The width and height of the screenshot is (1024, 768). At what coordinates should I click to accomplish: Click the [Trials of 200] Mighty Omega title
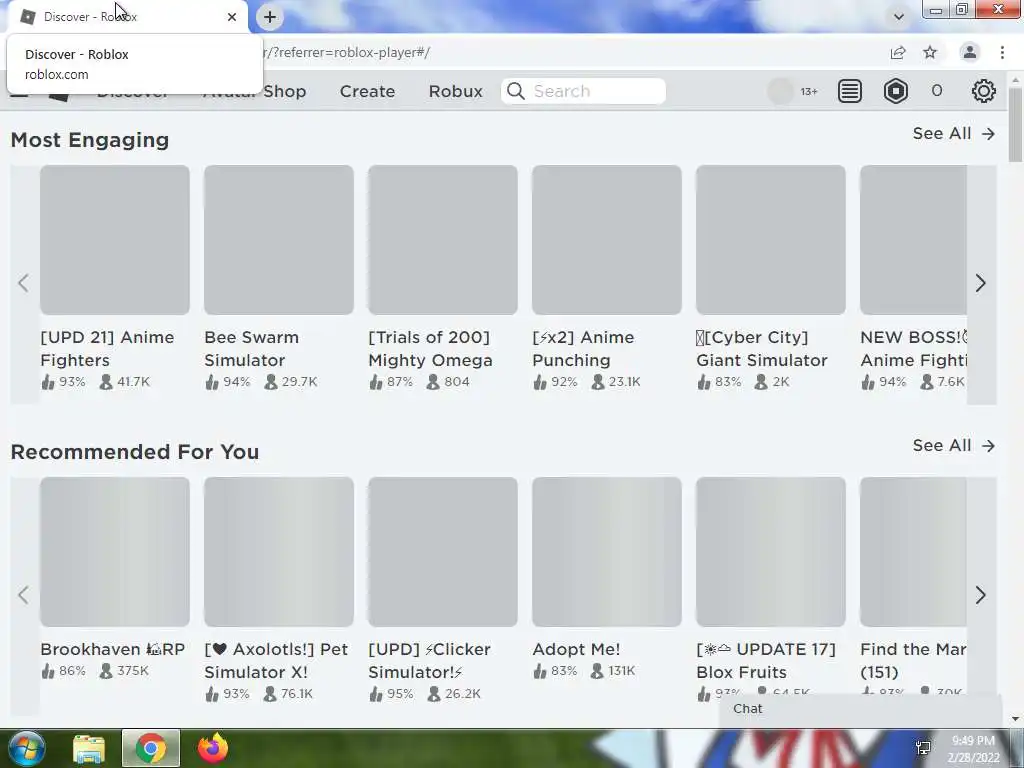[430, 349]
